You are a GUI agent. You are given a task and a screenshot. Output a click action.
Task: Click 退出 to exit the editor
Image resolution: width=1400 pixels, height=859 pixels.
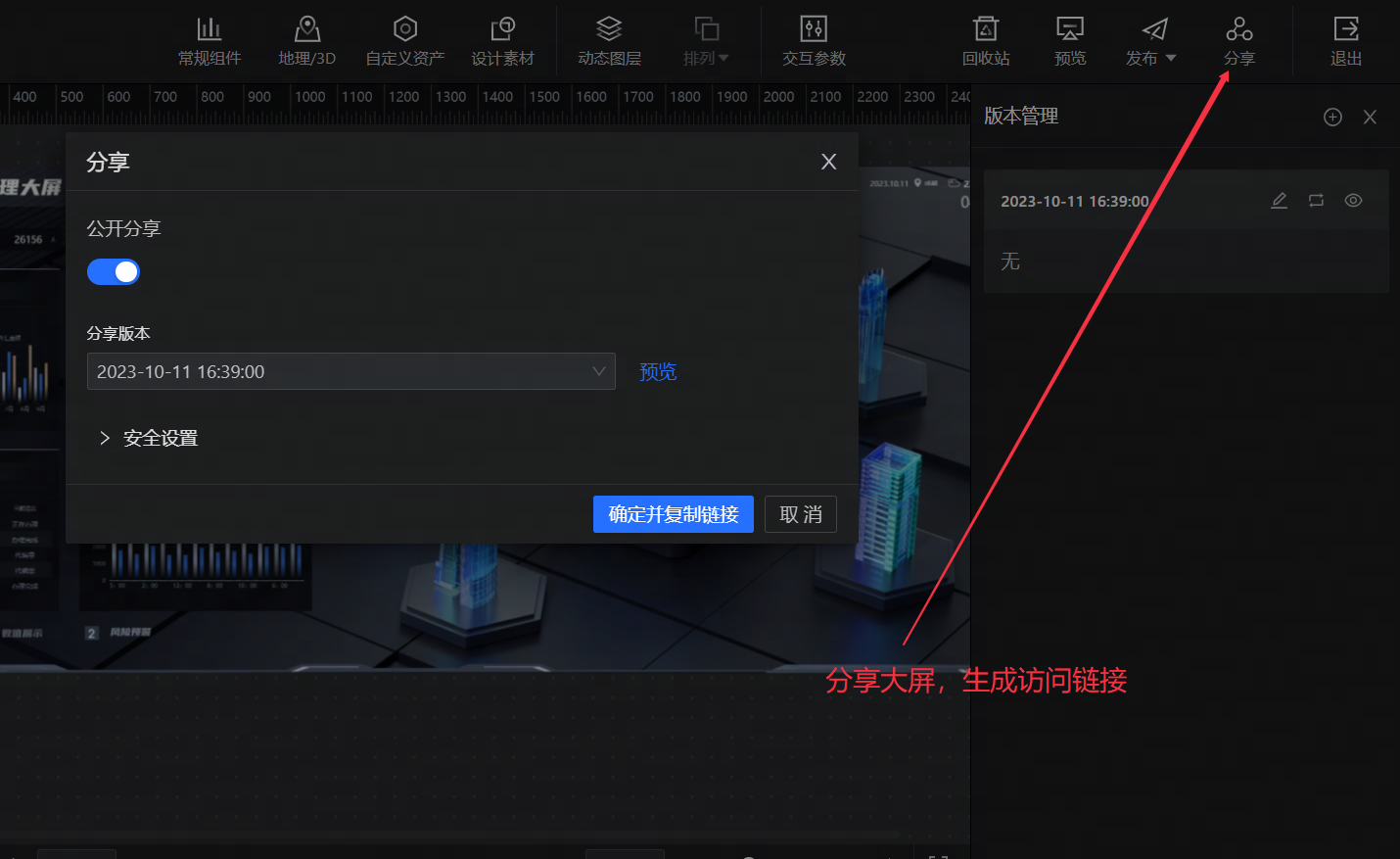1345,39
